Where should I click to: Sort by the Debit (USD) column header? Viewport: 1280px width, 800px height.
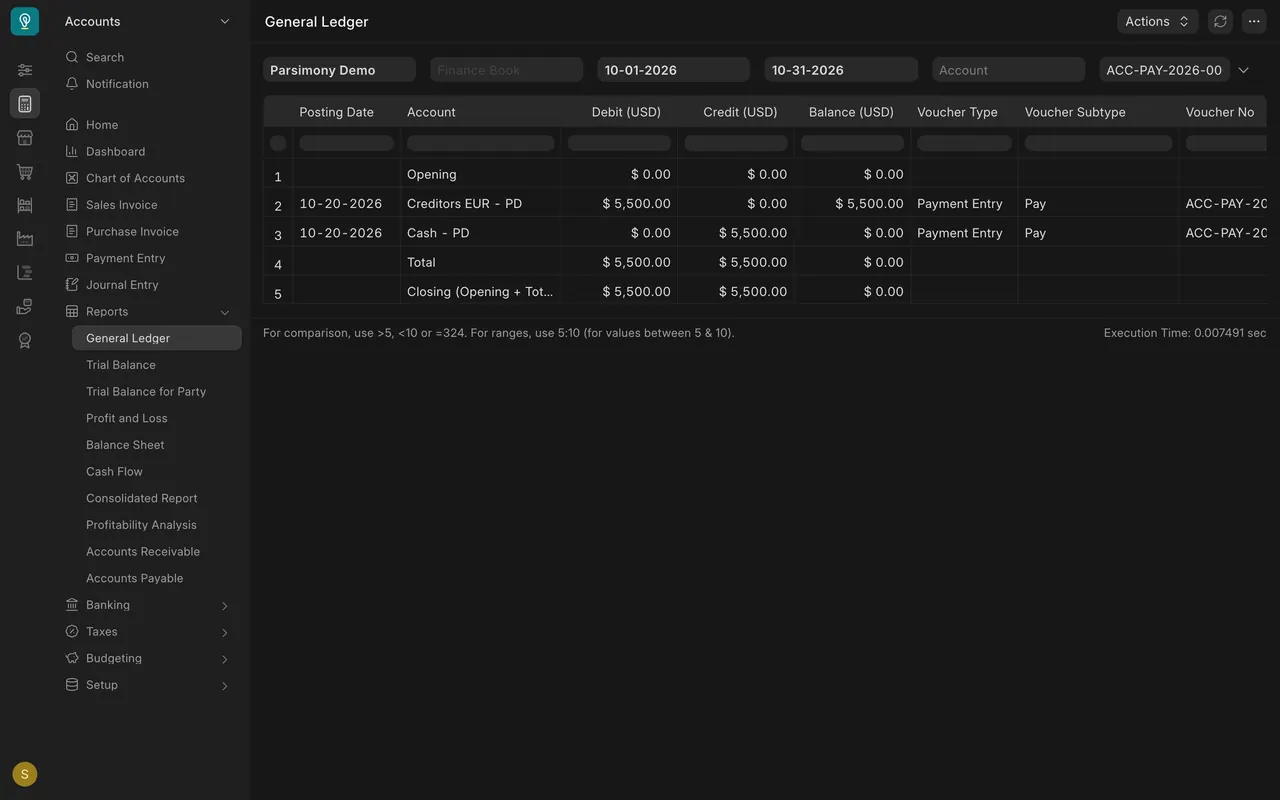pos(626,112)
